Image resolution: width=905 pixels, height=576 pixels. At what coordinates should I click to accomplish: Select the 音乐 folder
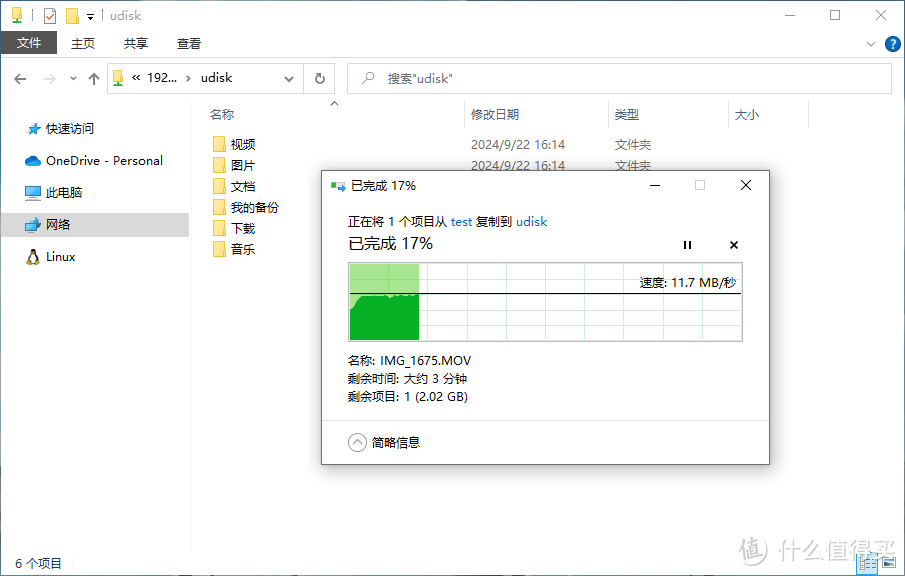pyautogui.click(x=234, y=249)
